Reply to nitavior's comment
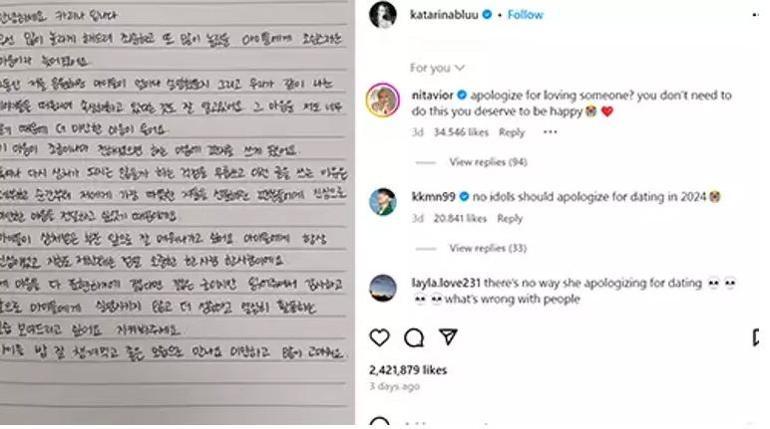This screenshot has width=770, height=429. (x=512, y=132)
